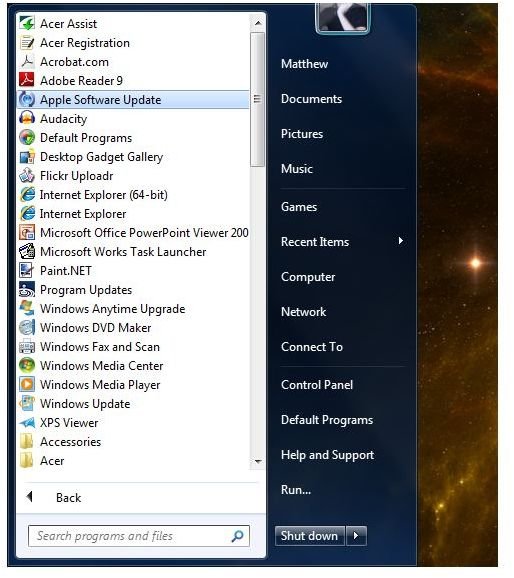Click the programs list scrollbar thumb
514x578 pixels.
pos(257,99)
